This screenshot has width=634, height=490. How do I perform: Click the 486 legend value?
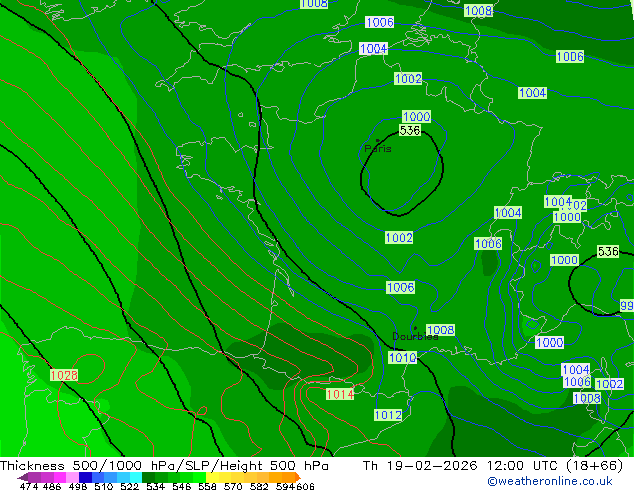click(x=52, y=486)
